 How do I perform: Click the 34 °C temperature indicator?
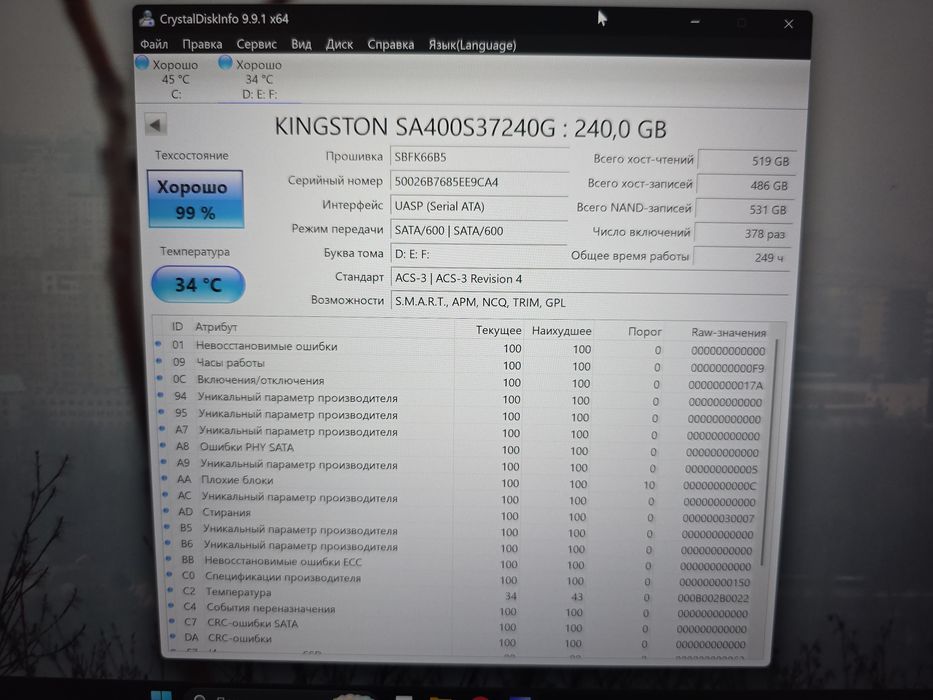[x=198, y=285]
